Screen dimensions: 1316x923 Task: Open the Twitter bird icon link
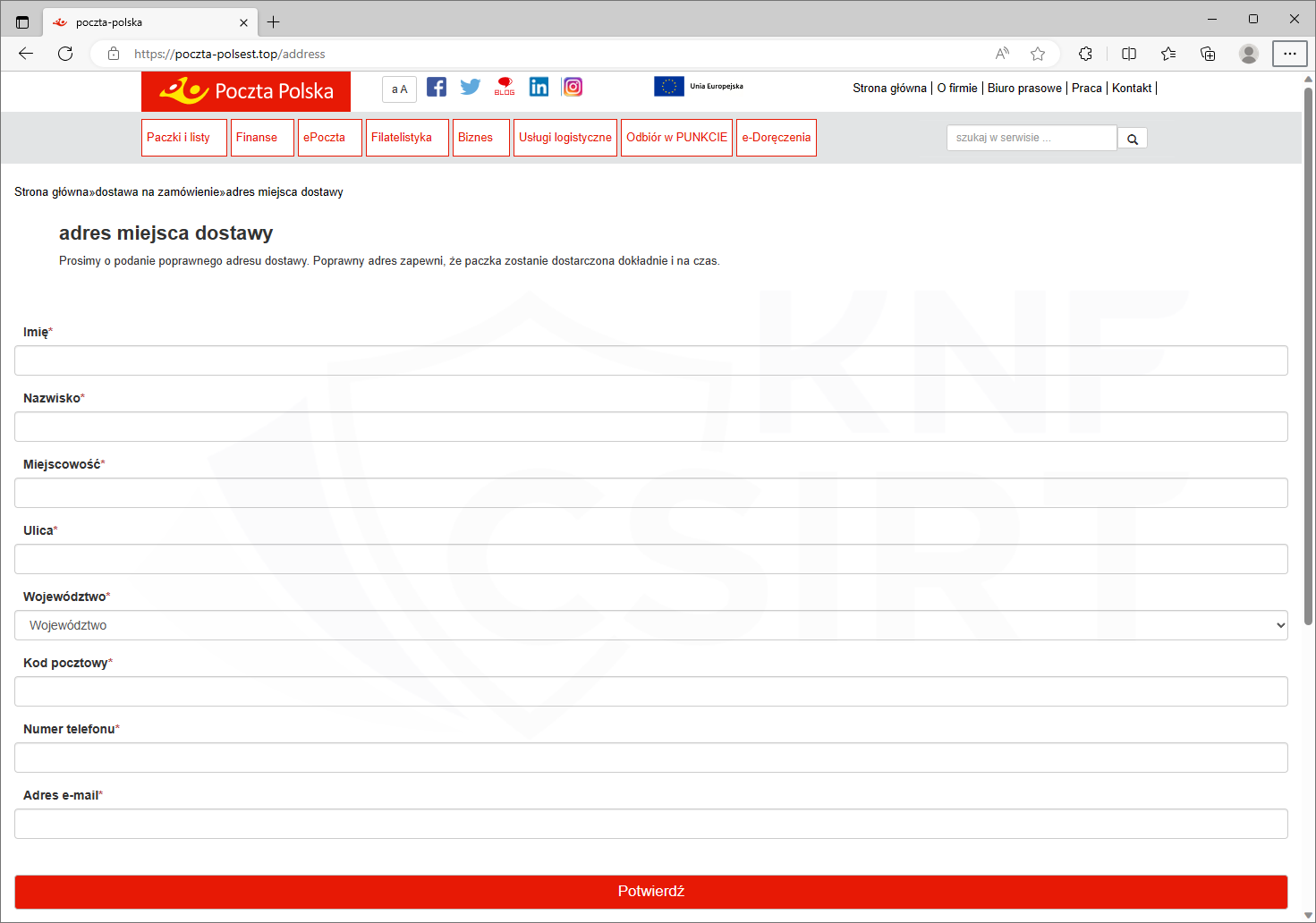[x=471, y=87]
